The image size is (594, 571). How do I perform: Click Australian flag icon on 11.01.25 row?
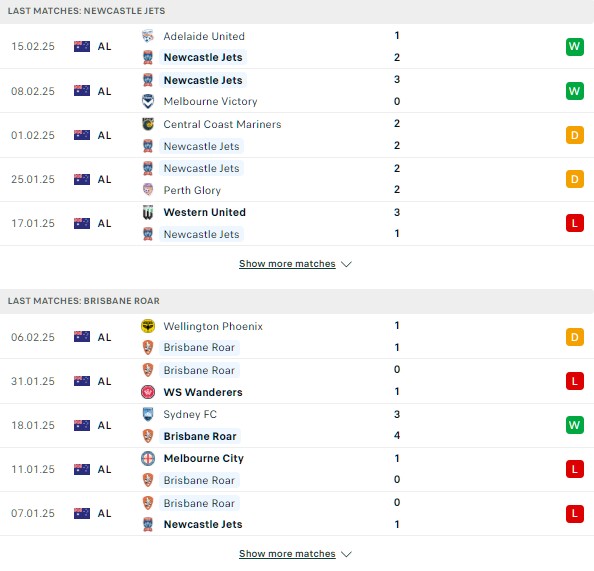point(82,469)
